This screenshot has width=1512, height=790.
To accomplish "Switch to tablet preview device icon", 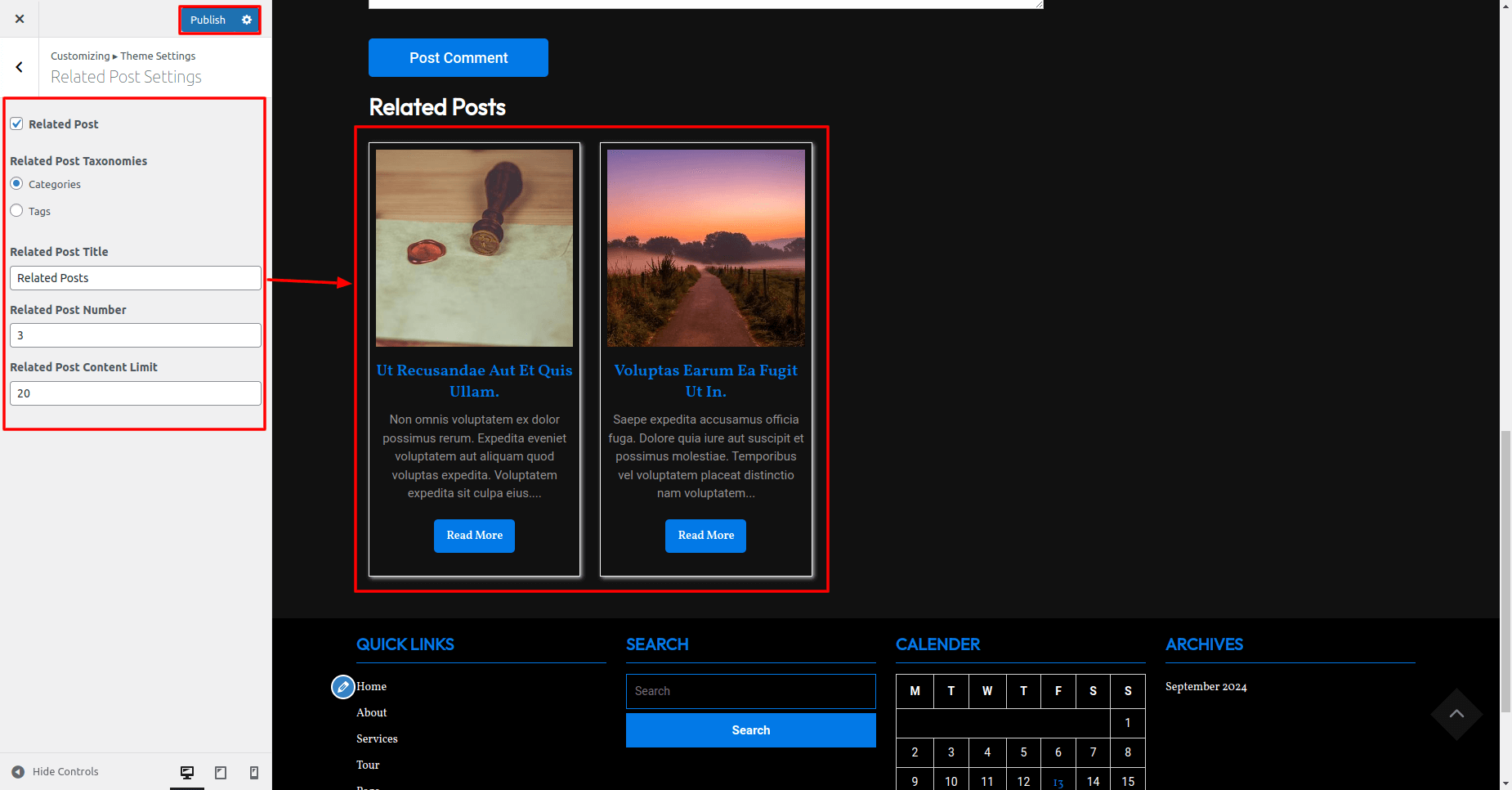I will (x=221, y=772).
